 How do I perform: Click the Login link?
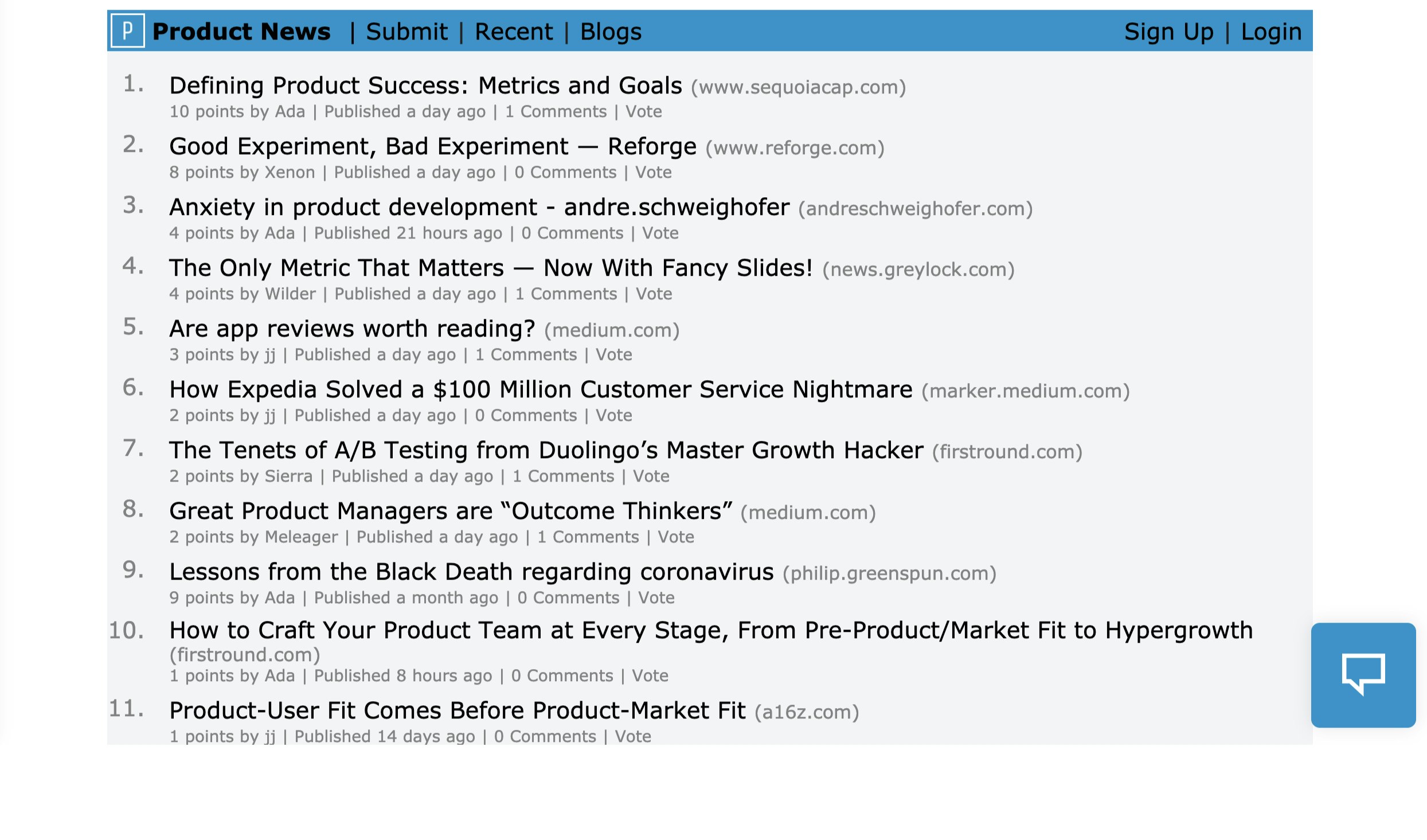point(1271,32)
